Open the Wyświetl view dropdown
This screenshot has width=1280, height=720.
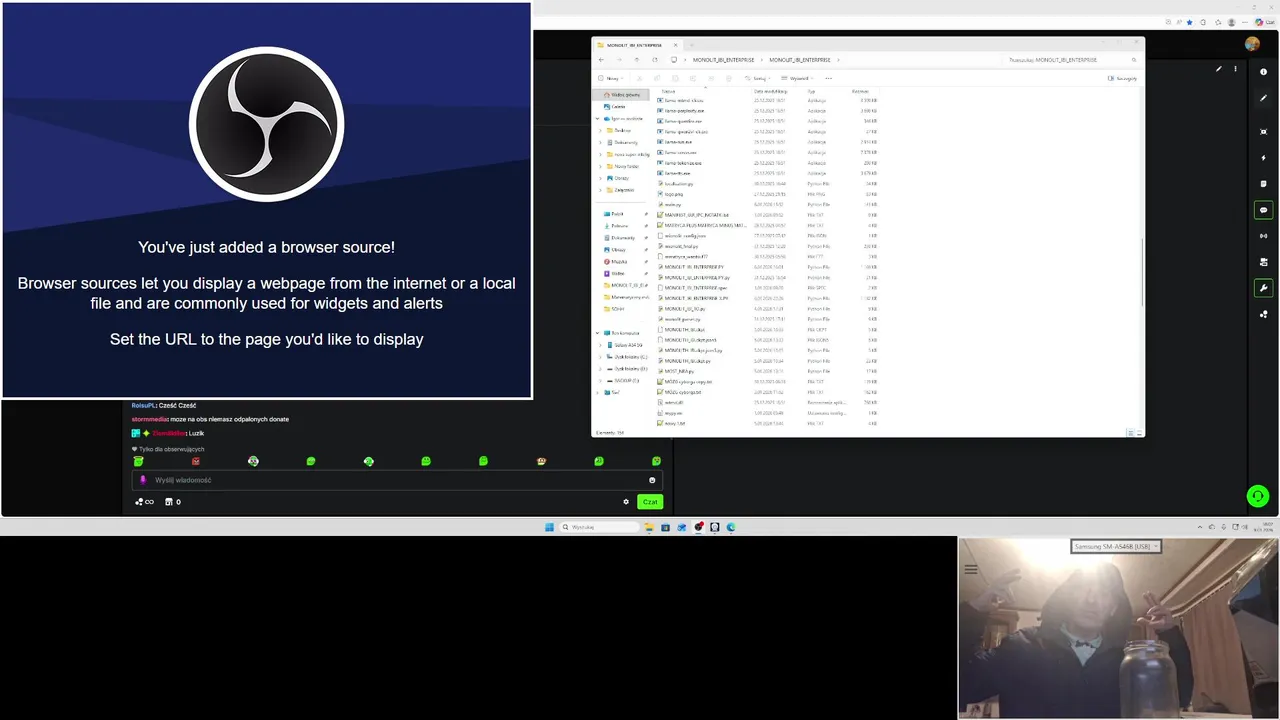pyautogui.click(x=799, y=78)
